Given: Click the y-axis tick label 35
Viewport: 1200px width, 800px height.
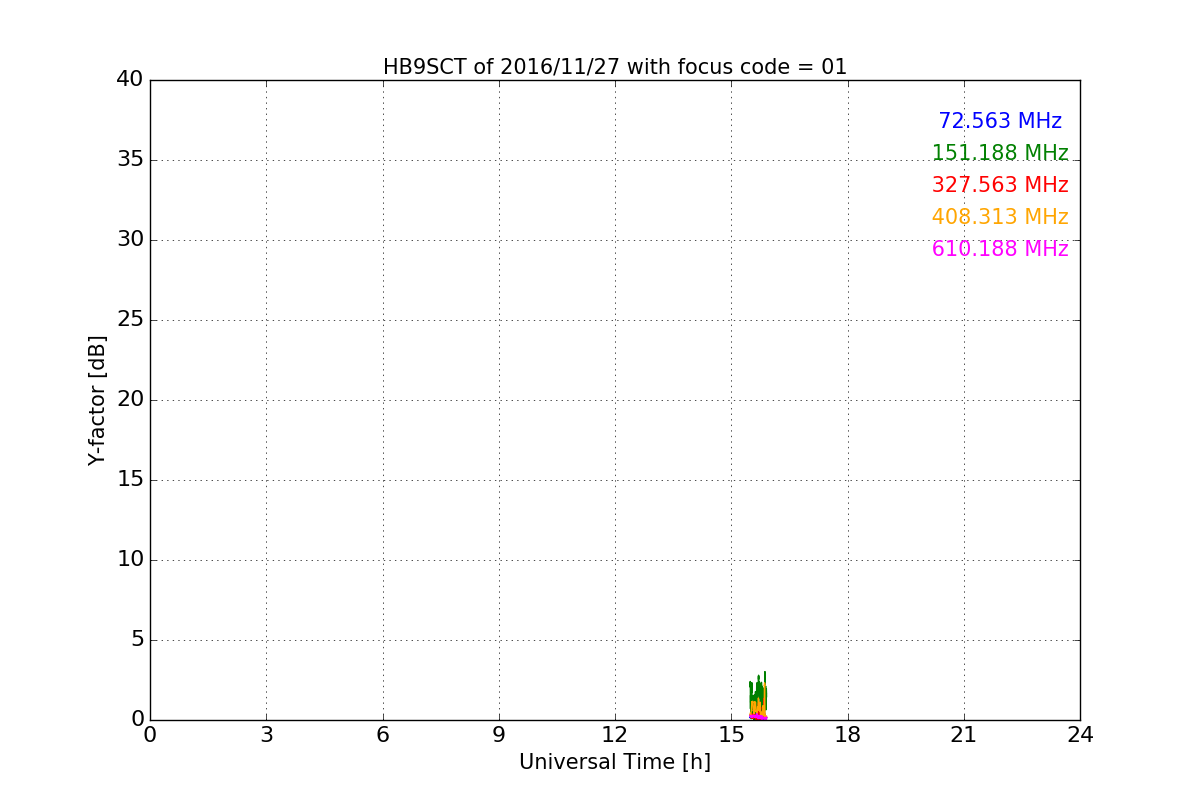Looking at the screenshot, I should click(x=130, y=159).
